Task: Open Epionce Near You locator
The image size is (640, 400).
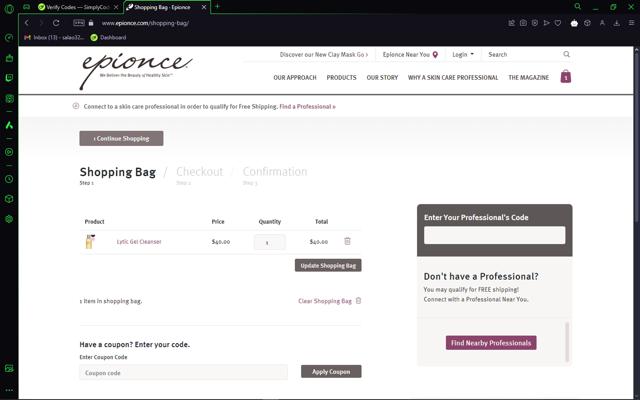Action: point(410,54)
